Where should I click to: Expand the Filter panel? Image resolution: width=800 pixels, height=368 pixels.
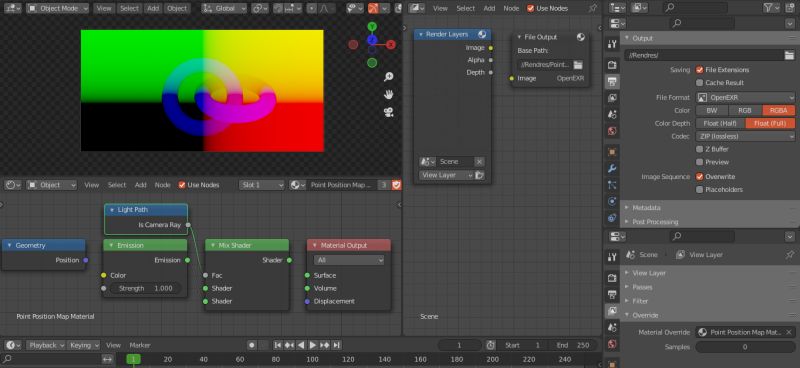pos(640,301)
